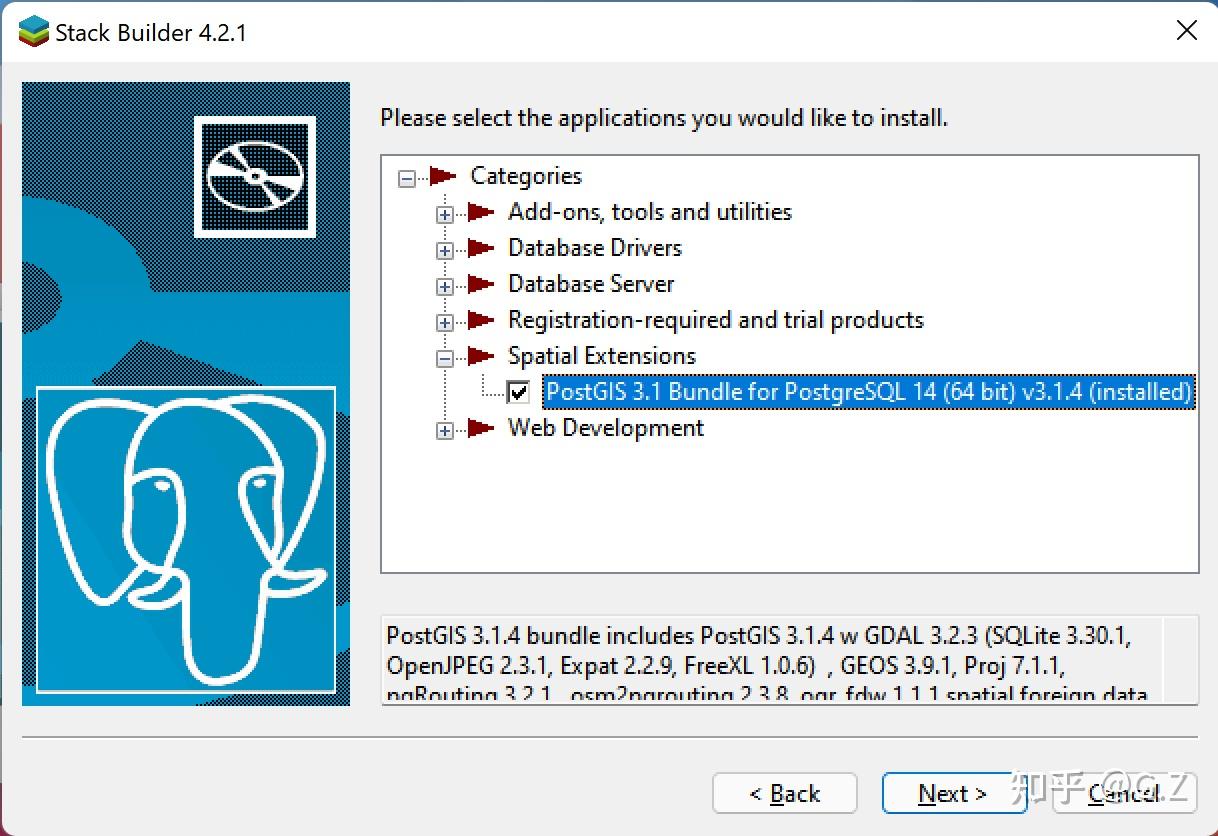This screenshot has width=1218, height=836.
Task: Click the arrow icon beside Web Development
Action: [481, 428]
